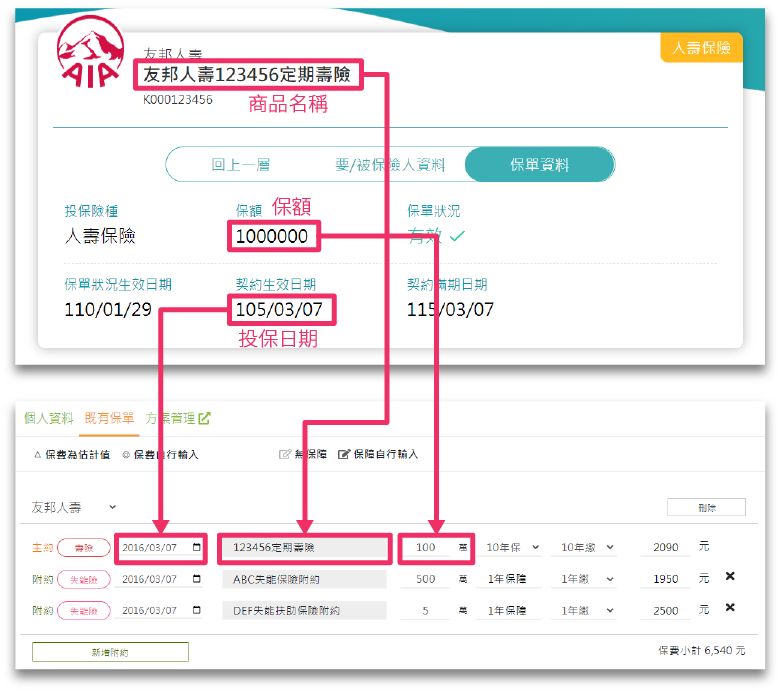The height and width of the screenshot is (692, 781).
Task: Remove the ABC失能保險附約 row with its X
Action: point(730,576)
